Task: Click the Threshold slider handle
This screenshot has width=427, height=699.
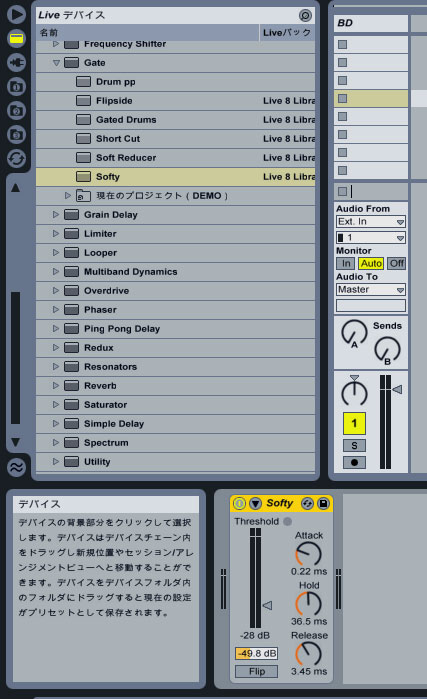Action: [x=267, y=605]
